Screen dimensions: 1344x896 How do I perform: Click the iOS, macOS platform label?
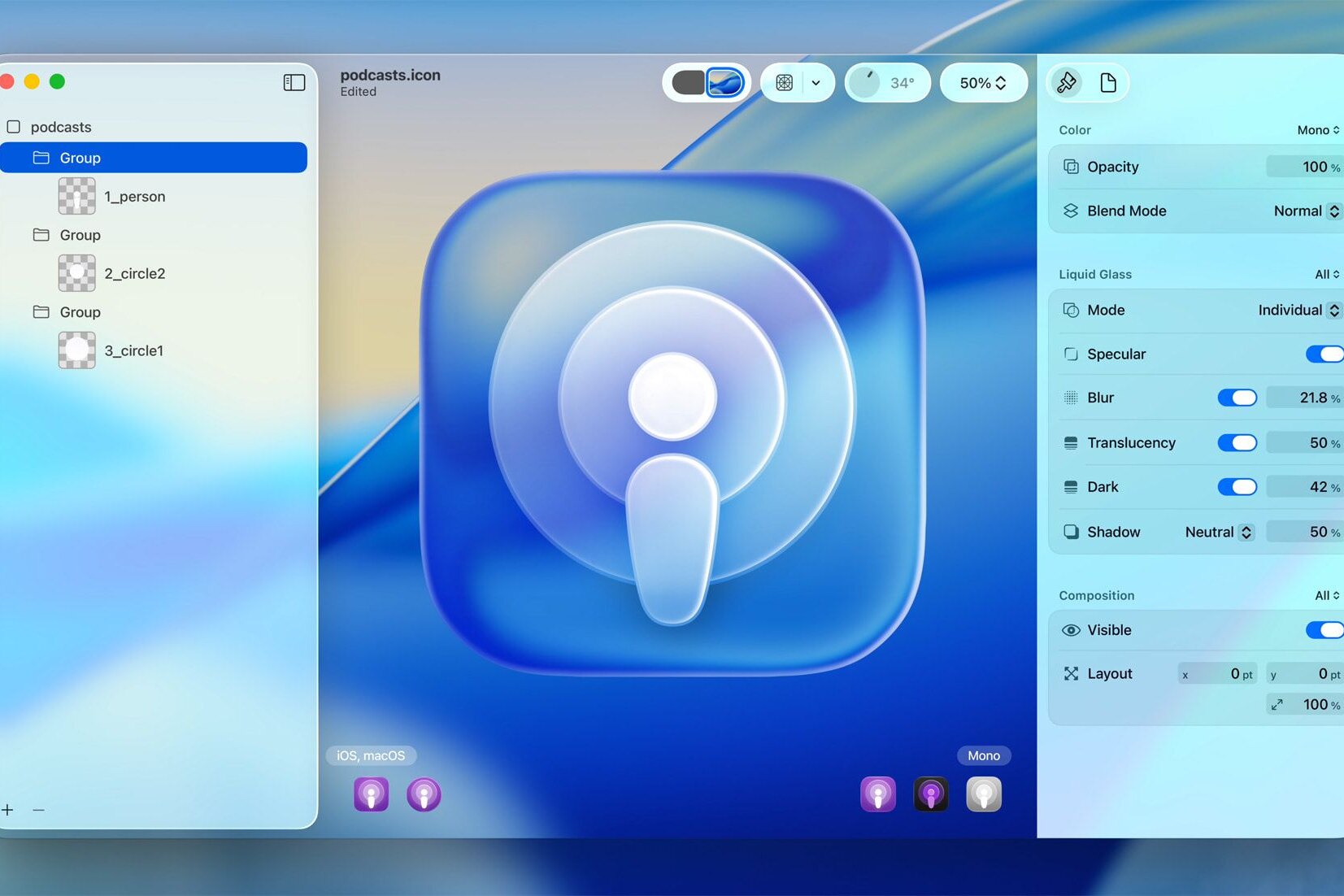pyautogui.click(x=371, y=755)
